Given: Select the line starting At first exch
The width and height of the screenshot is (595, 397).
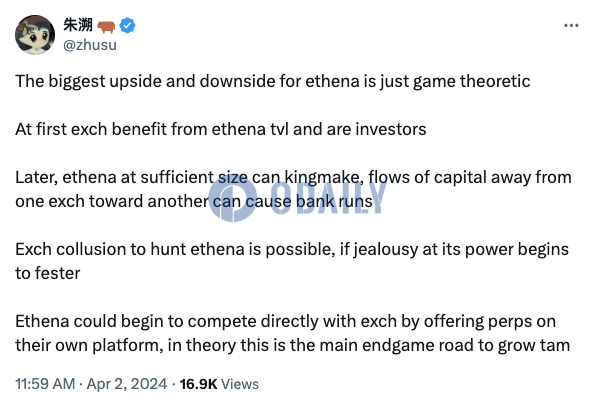Looking at the screenshot, I should tap(220, 129).
